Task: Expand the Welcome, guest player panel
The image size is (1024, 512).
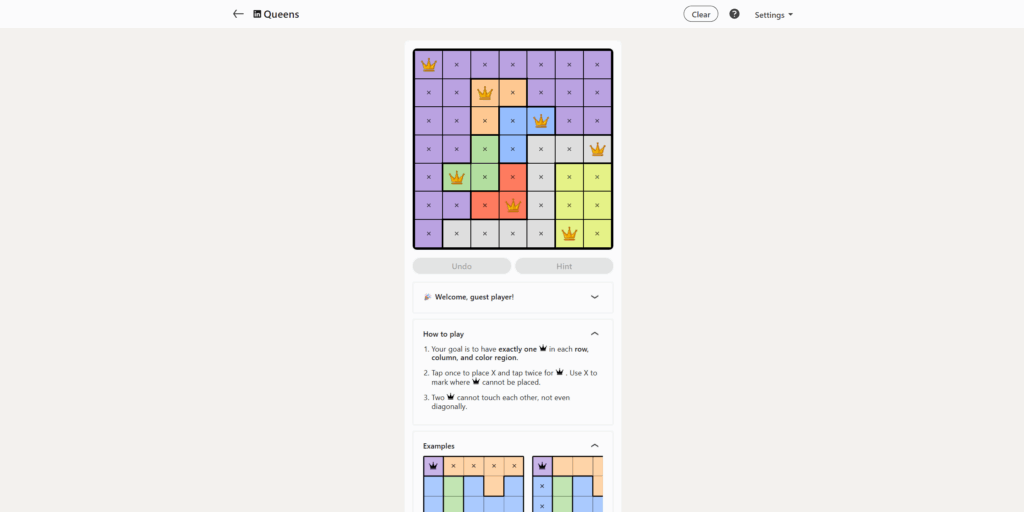Action: [x=594, y=297]
